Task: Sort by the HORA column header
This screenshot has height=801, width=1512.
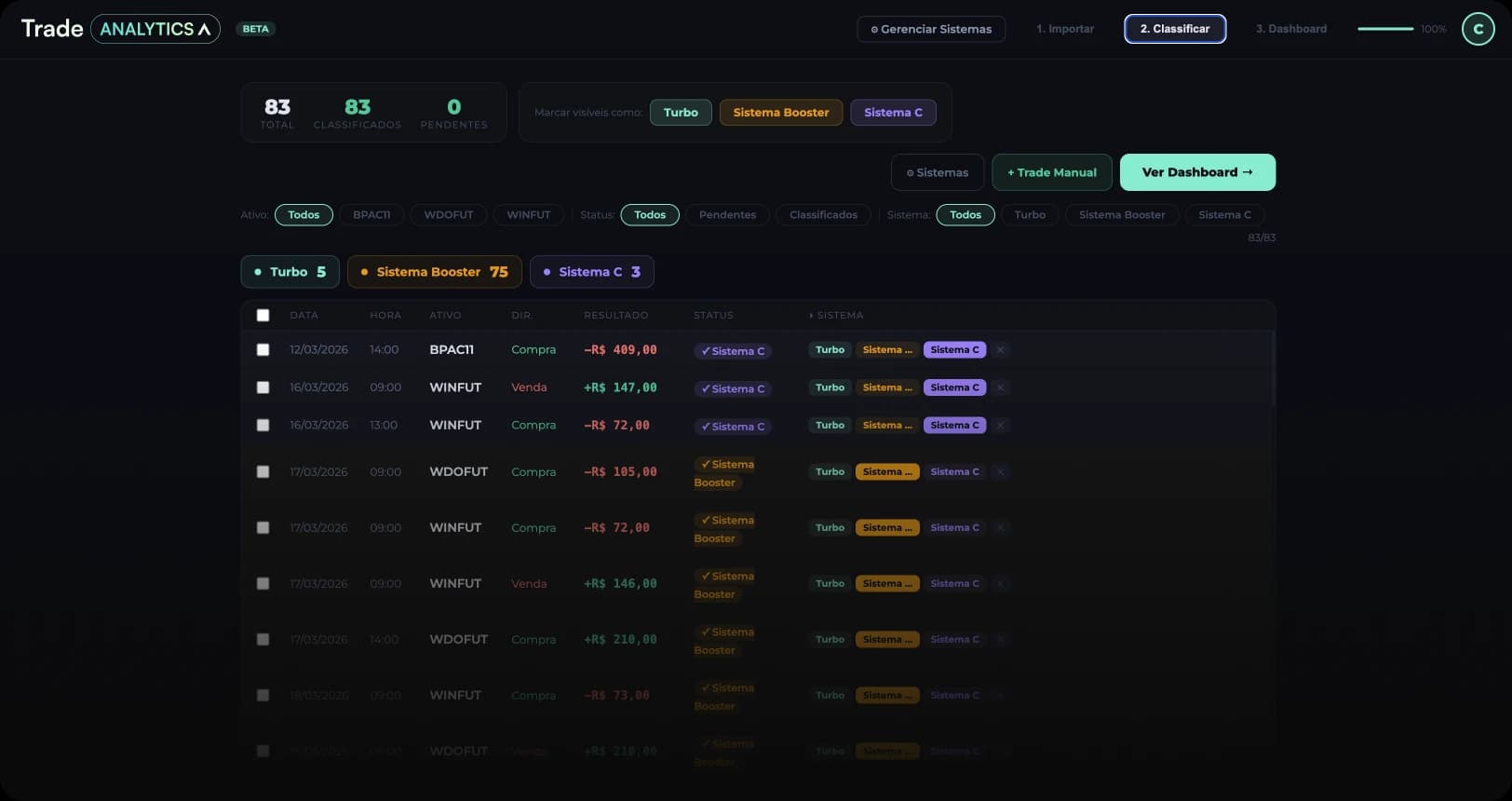Action: (385, 316)
